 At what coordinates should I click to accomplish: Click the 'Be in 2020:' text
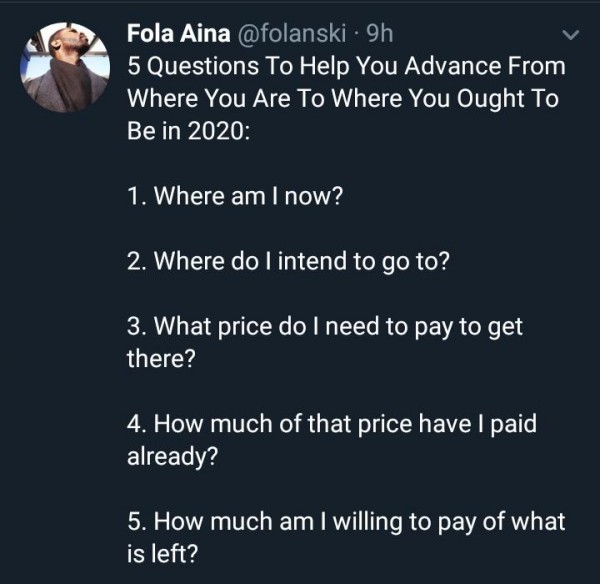coord(189,131)
